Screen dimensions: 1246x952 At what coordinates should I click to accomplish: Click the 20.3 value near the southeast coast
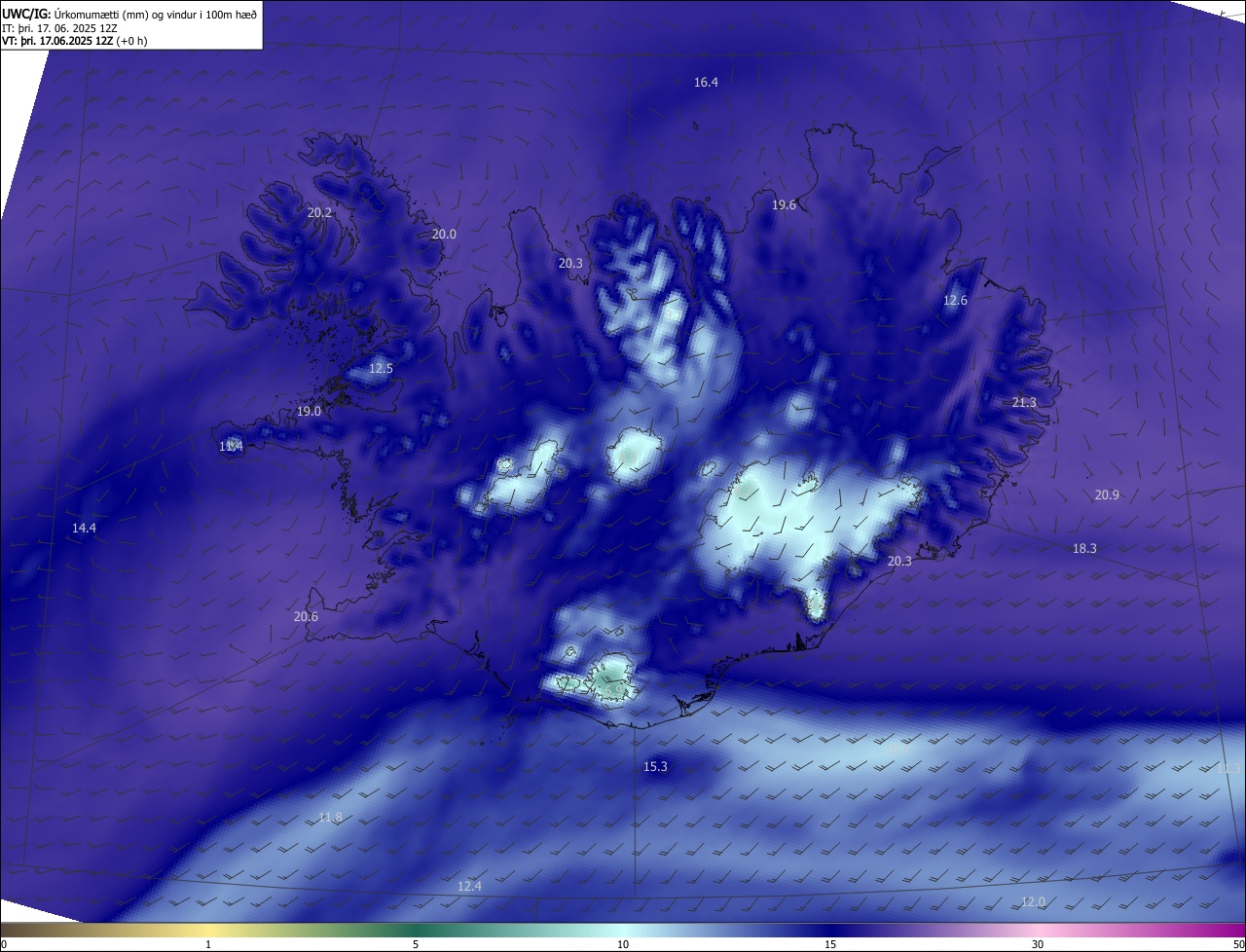coord(899,561)
